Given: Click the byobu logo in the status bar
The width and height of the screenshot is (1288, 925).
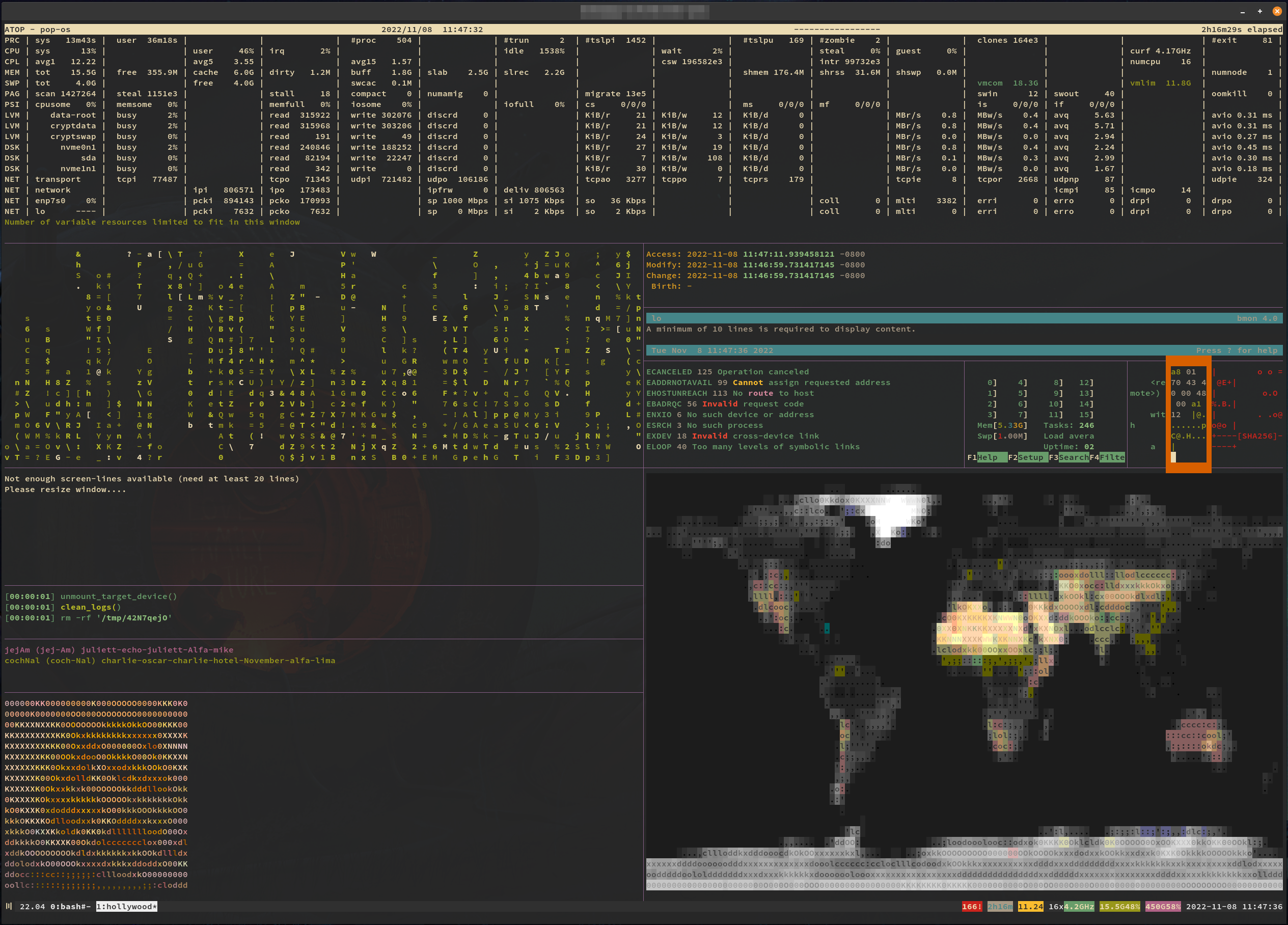Looking at the screenshot, I should coord(9,906).
